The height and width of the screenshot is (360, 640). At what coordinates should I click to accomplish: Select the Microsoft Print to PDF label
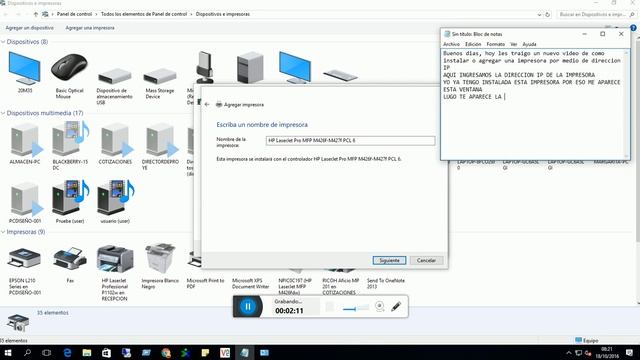[205, 284]
